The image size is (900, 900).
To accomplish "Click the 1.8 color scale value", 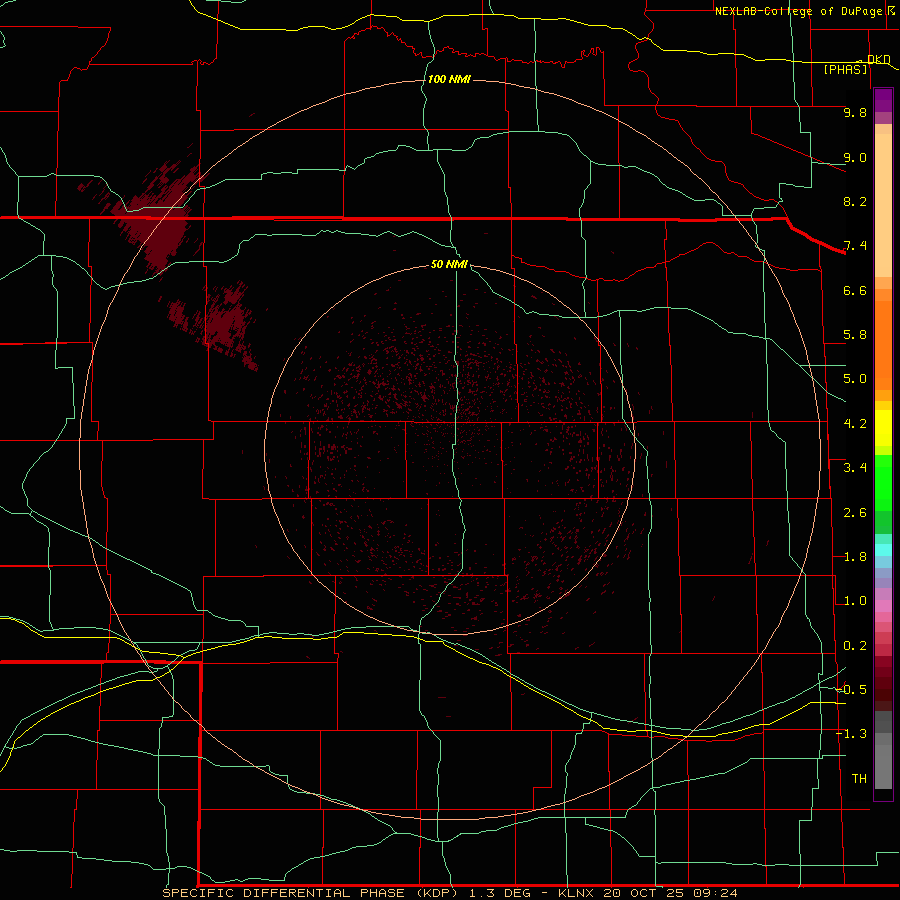I will [x=855, y=557].
